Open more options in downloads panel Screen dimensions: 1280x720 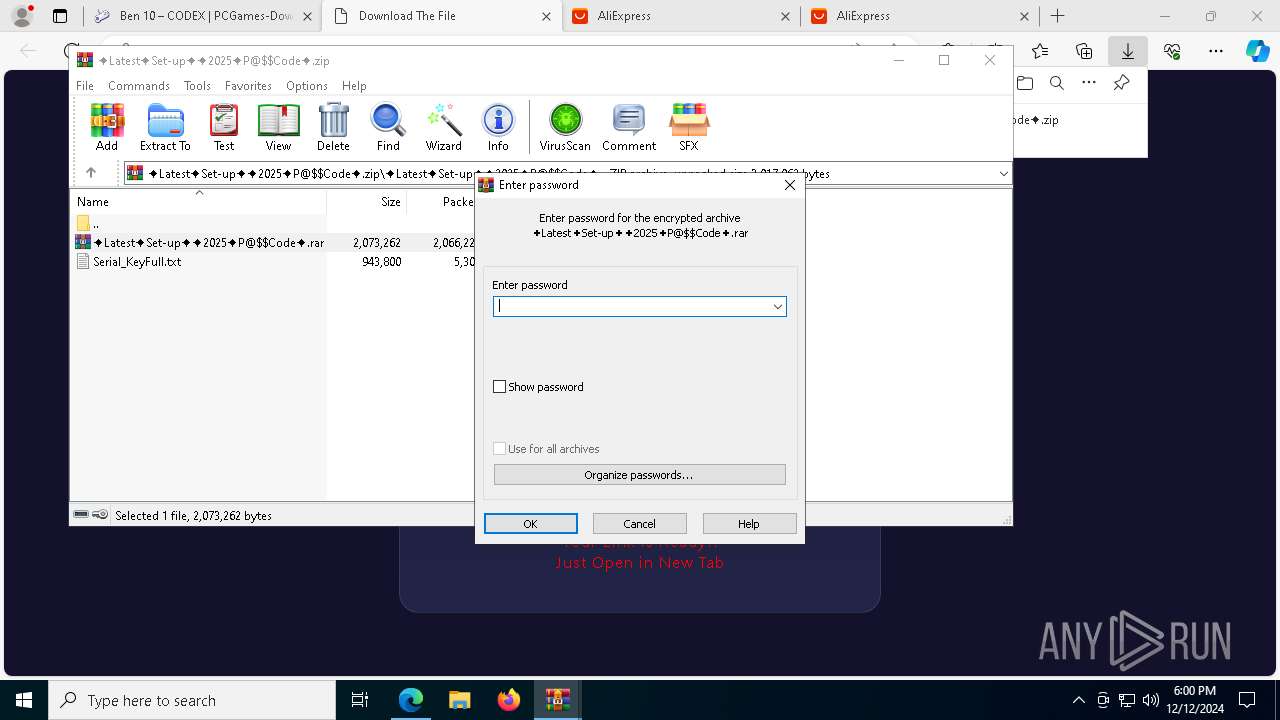(1089, 83)
